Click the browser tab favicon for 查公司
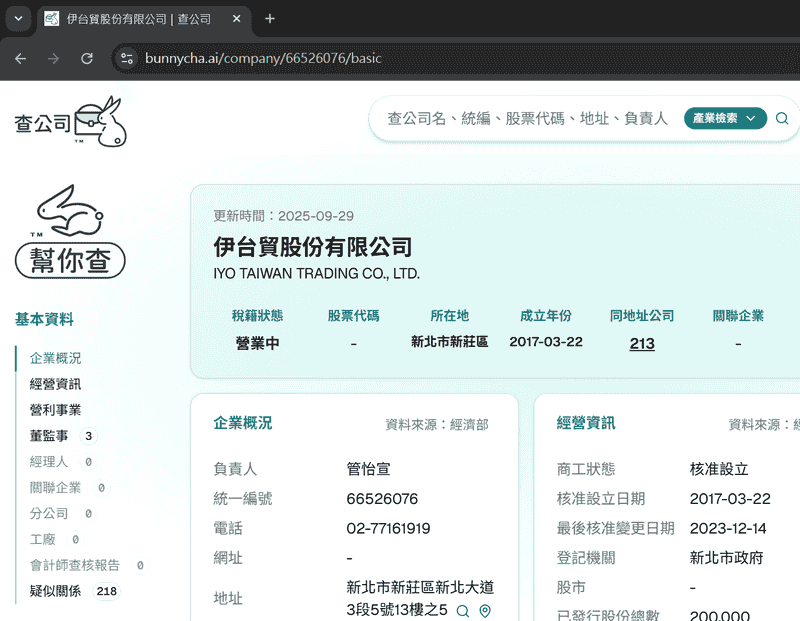800x621 pixels. coord(52,19)
